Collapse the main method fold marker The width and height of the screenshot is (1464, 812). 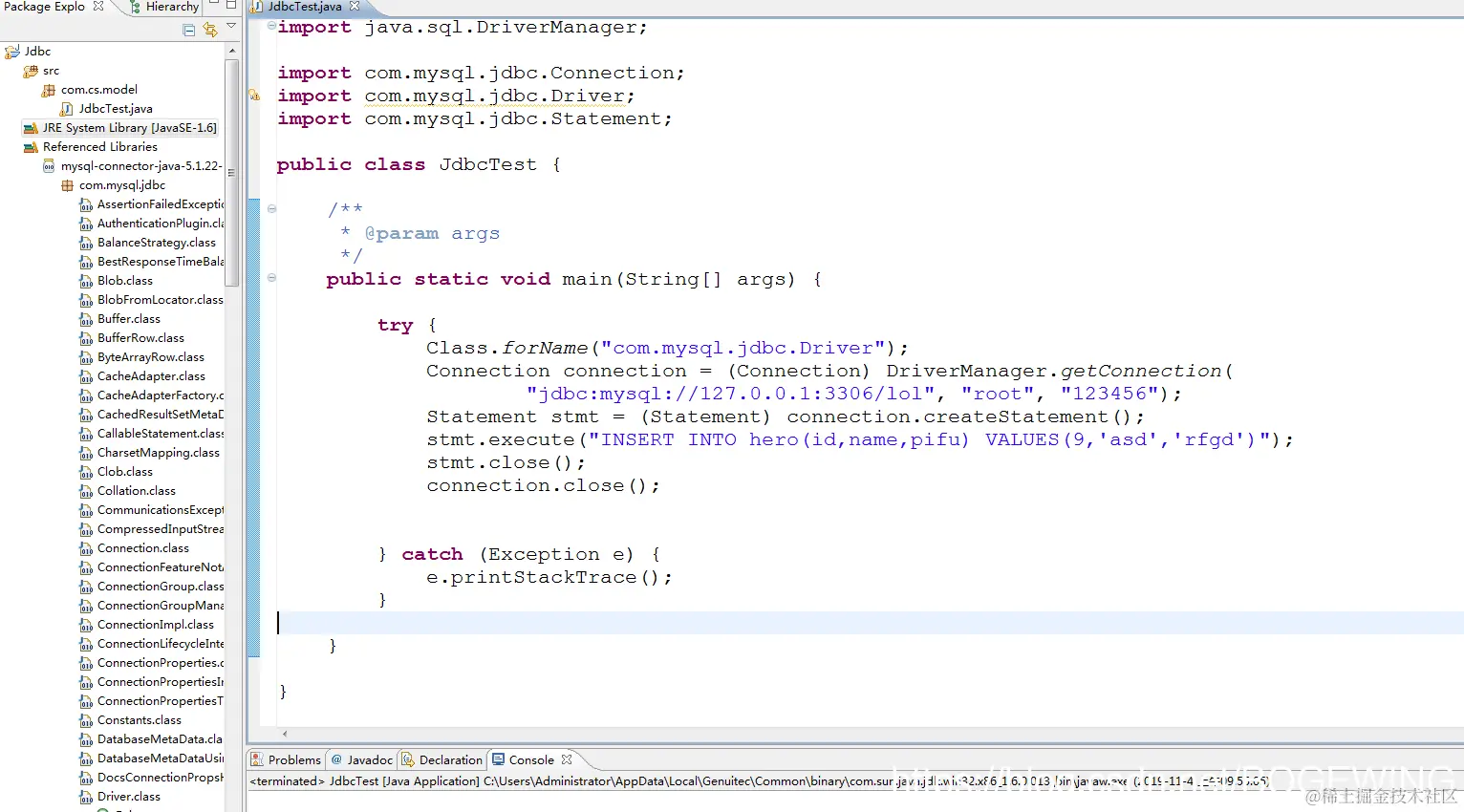pyautogui.click(x=271, y=278)
